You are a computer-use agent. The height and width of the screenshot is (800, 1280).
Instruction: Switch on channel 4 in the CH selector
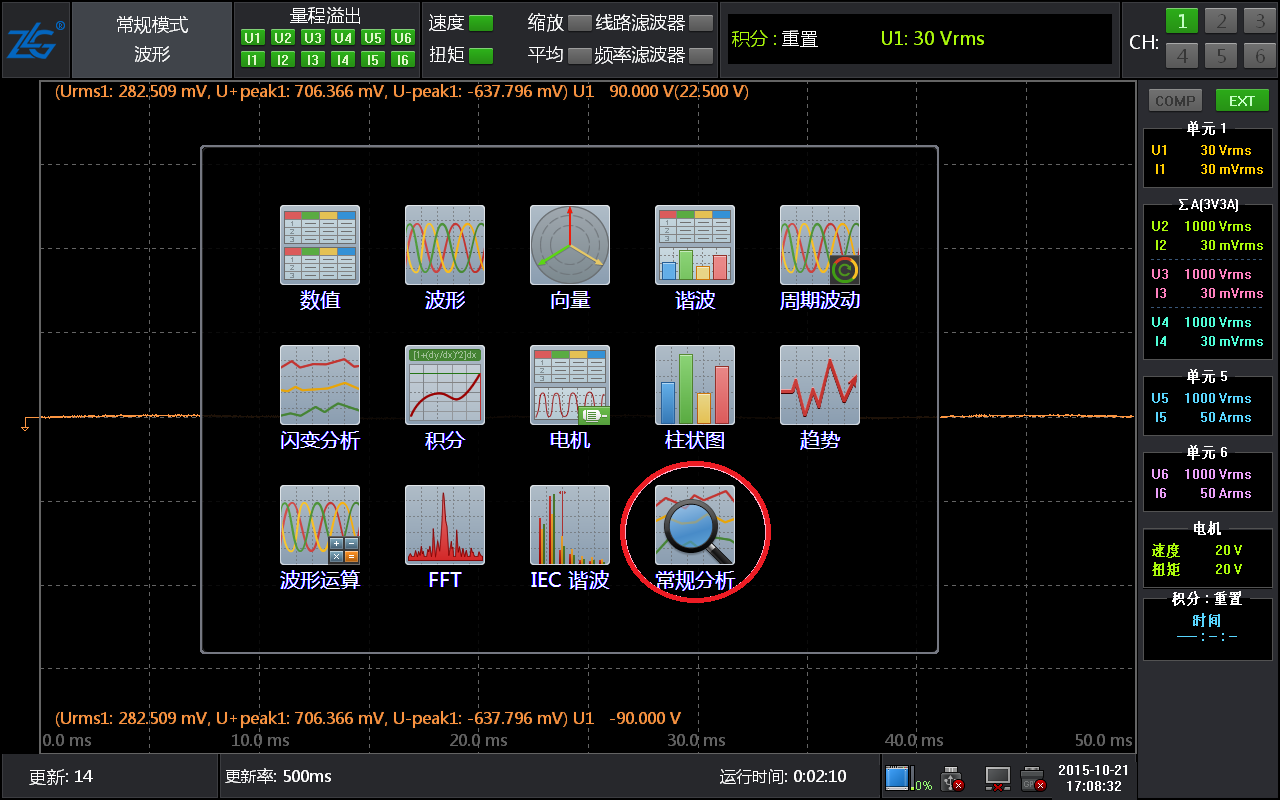[1182, 56]
